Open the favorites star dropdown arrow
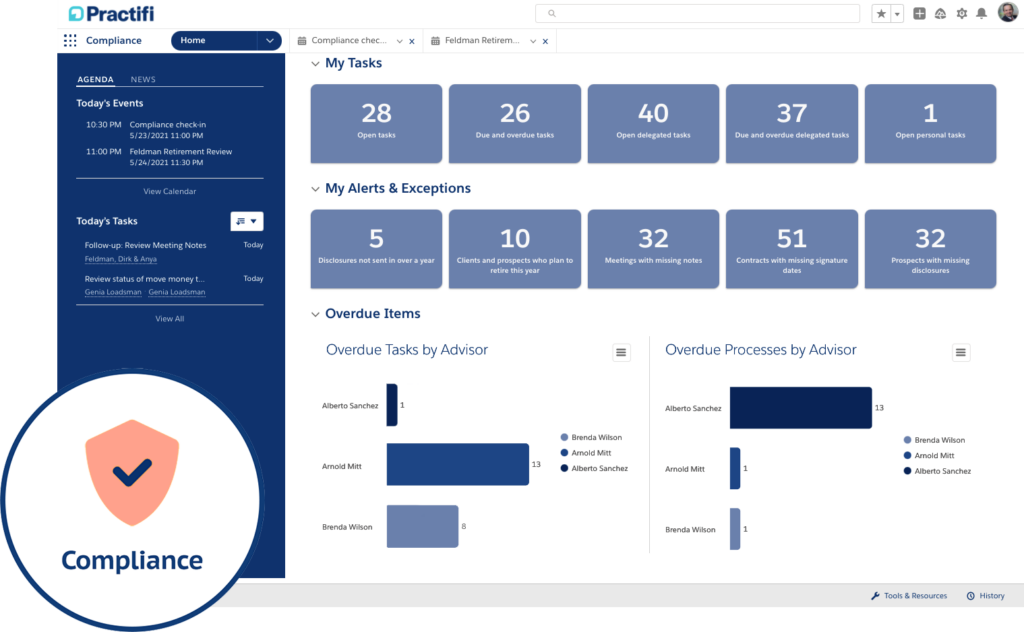 (x=895, y=14)
